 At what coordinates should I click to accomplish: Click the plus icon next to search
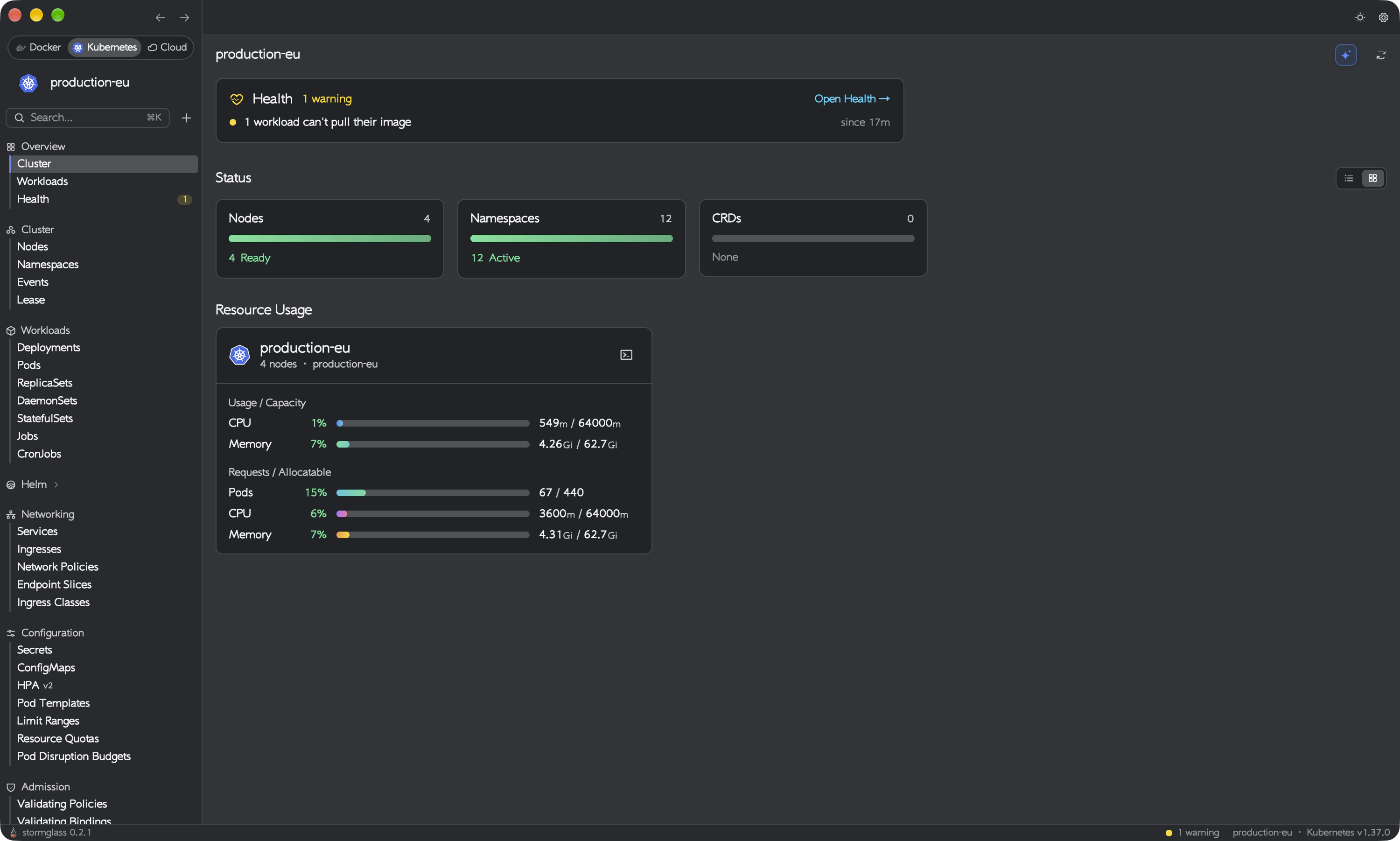[186, 118]
